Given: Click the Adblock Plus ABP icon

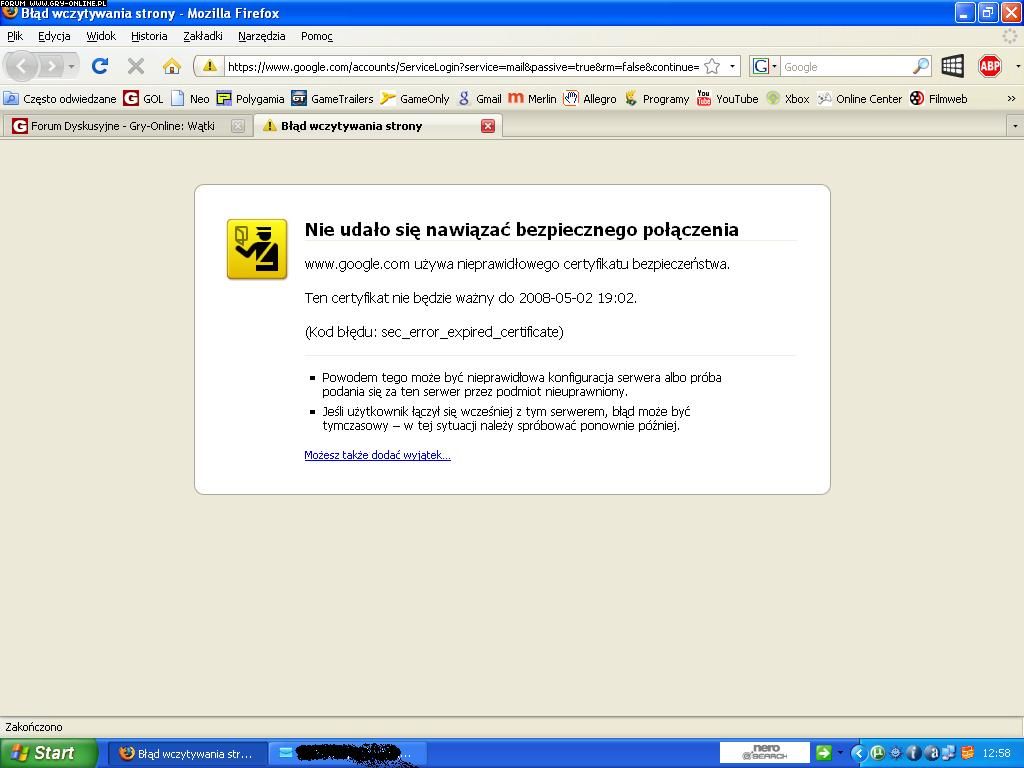Looking at the screenshot, I should point(989,66).
